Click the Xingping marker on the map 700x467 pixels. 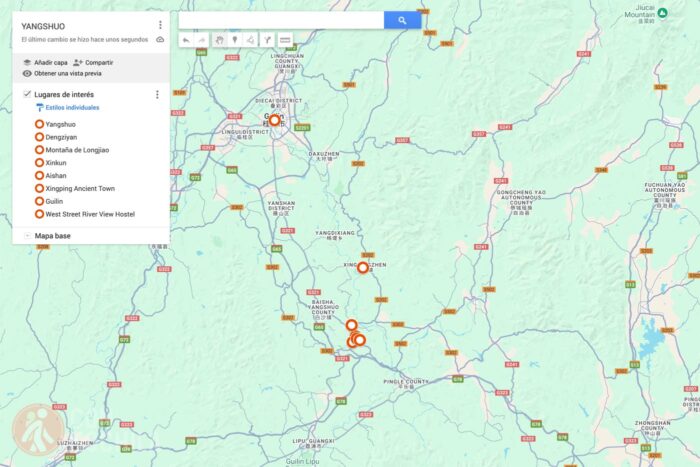tap(362, 267)
